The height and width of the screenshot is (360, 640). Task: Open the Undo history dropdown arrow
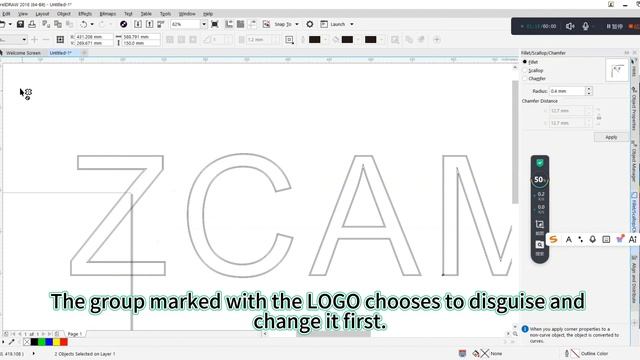coord(92,24)
